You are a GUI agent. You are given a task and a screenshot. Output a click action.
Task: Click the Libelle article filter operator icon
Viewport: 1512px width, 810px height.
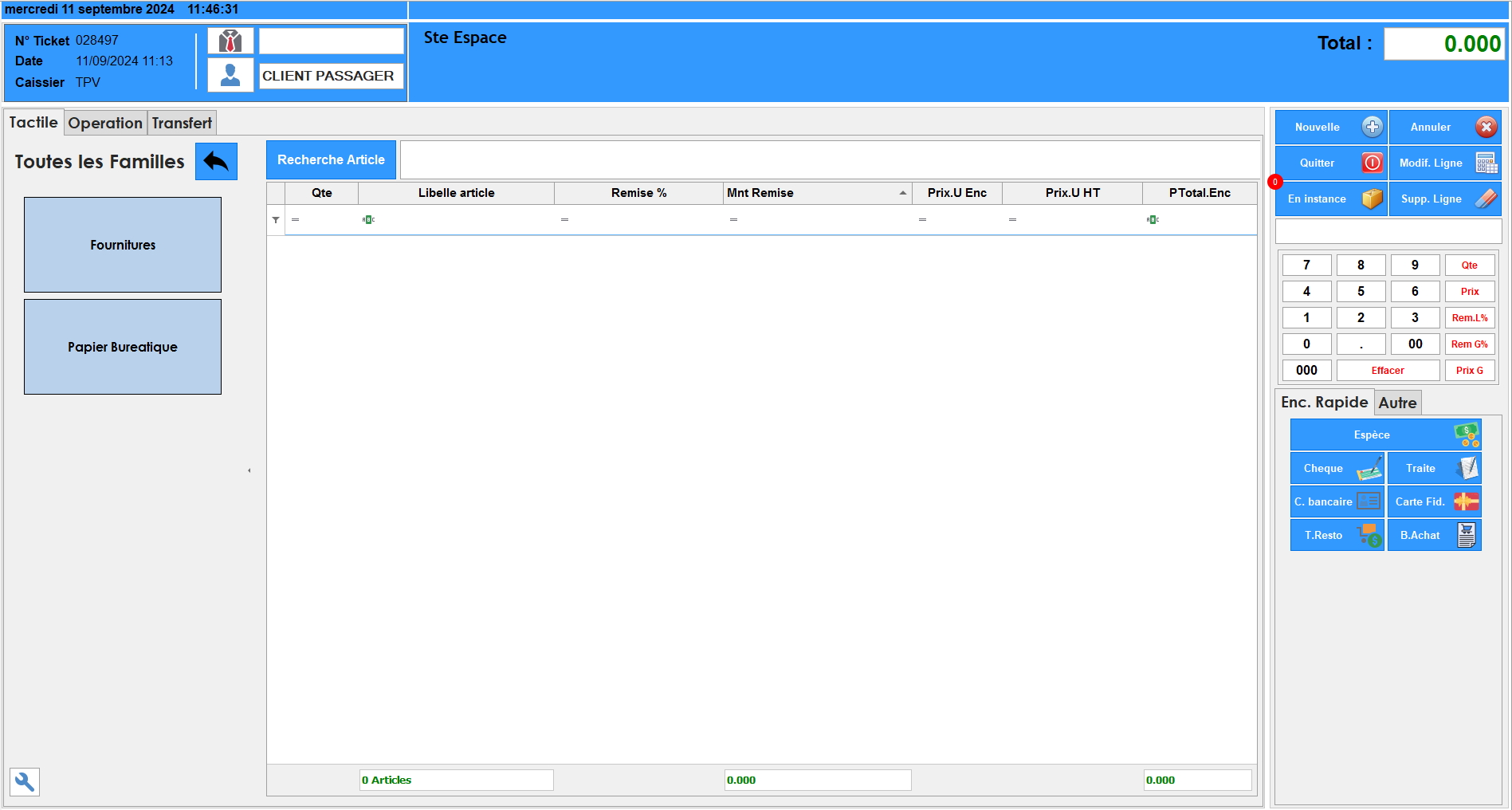(x=368, y=220)
